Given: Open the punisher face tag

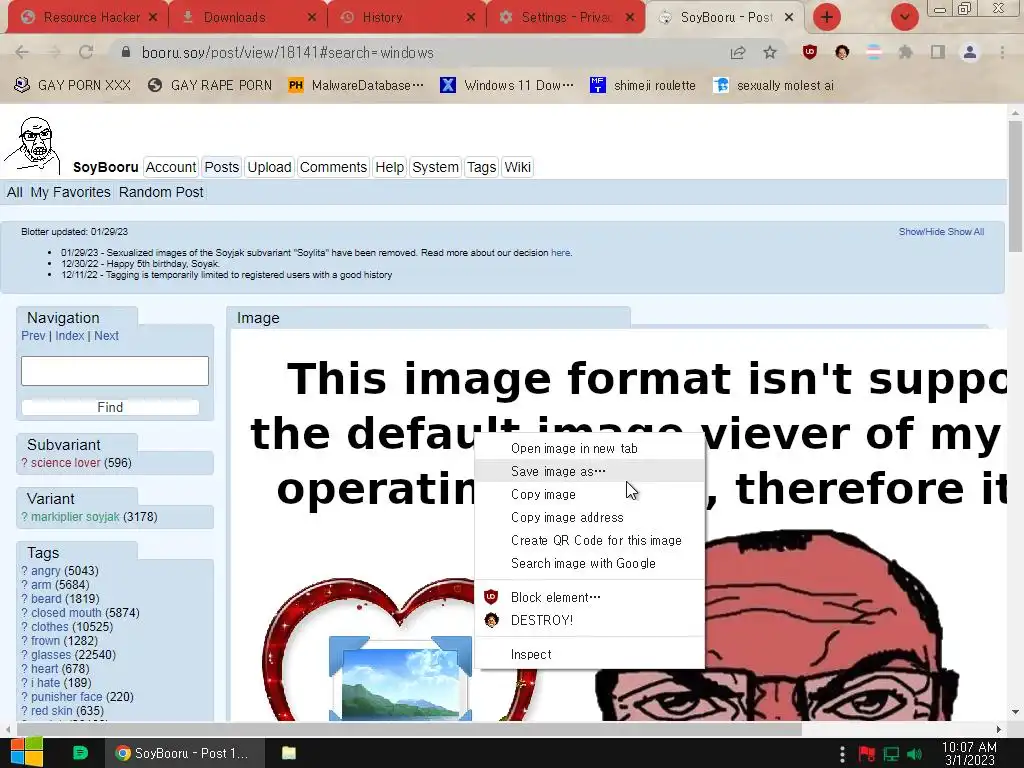Looking at the screenshot, I should coord(67,697).
